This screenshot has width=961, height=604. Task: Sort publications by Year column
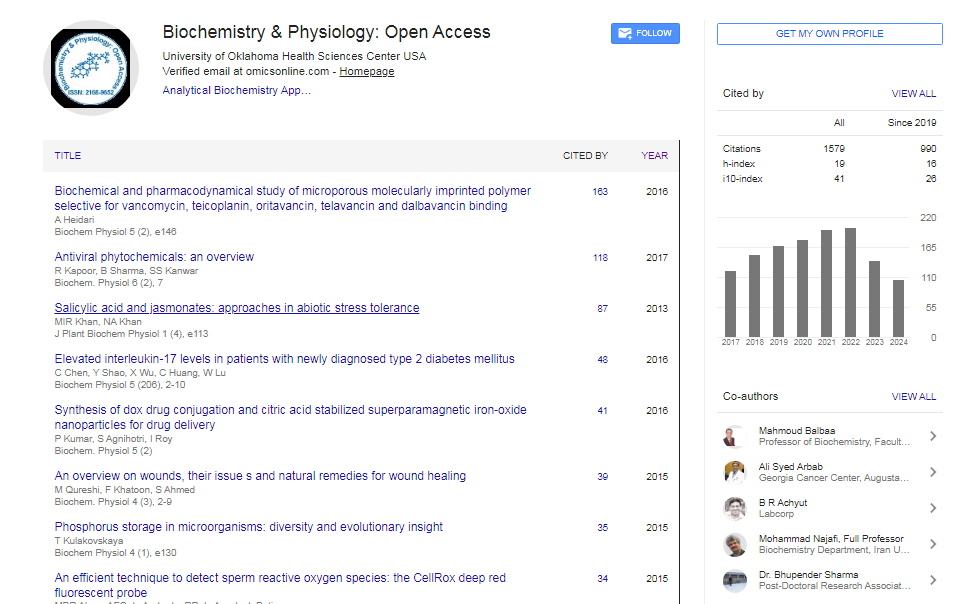pos(654,156)
